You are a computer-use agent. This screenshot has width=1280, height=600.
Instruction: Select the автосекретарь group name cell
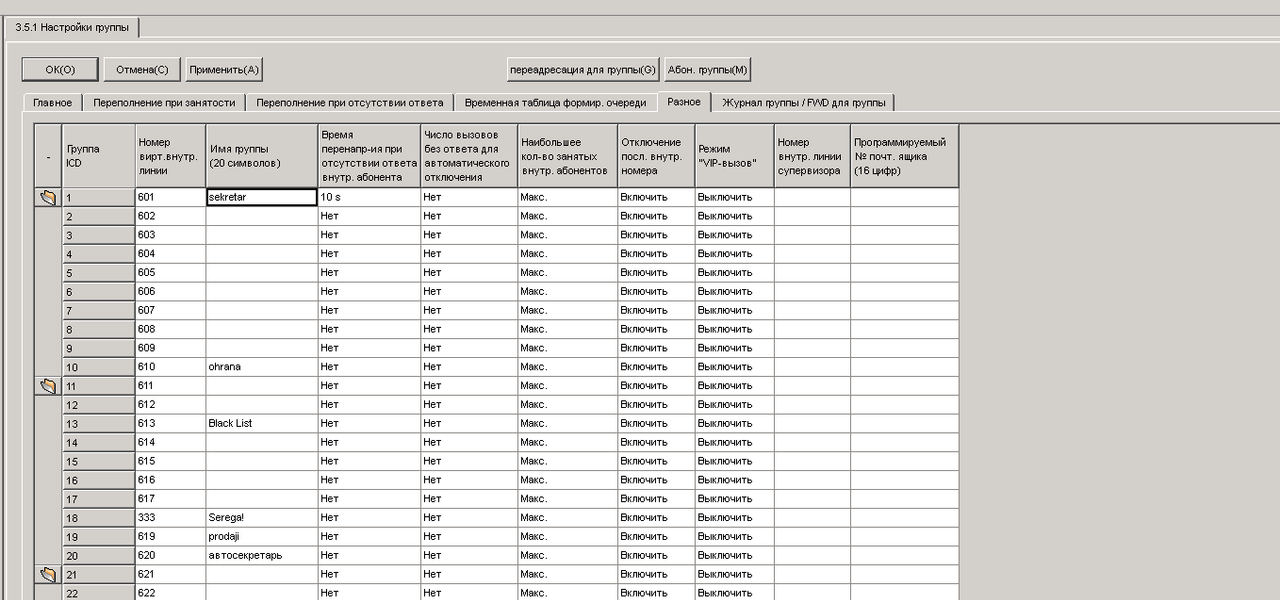[262, 555]
